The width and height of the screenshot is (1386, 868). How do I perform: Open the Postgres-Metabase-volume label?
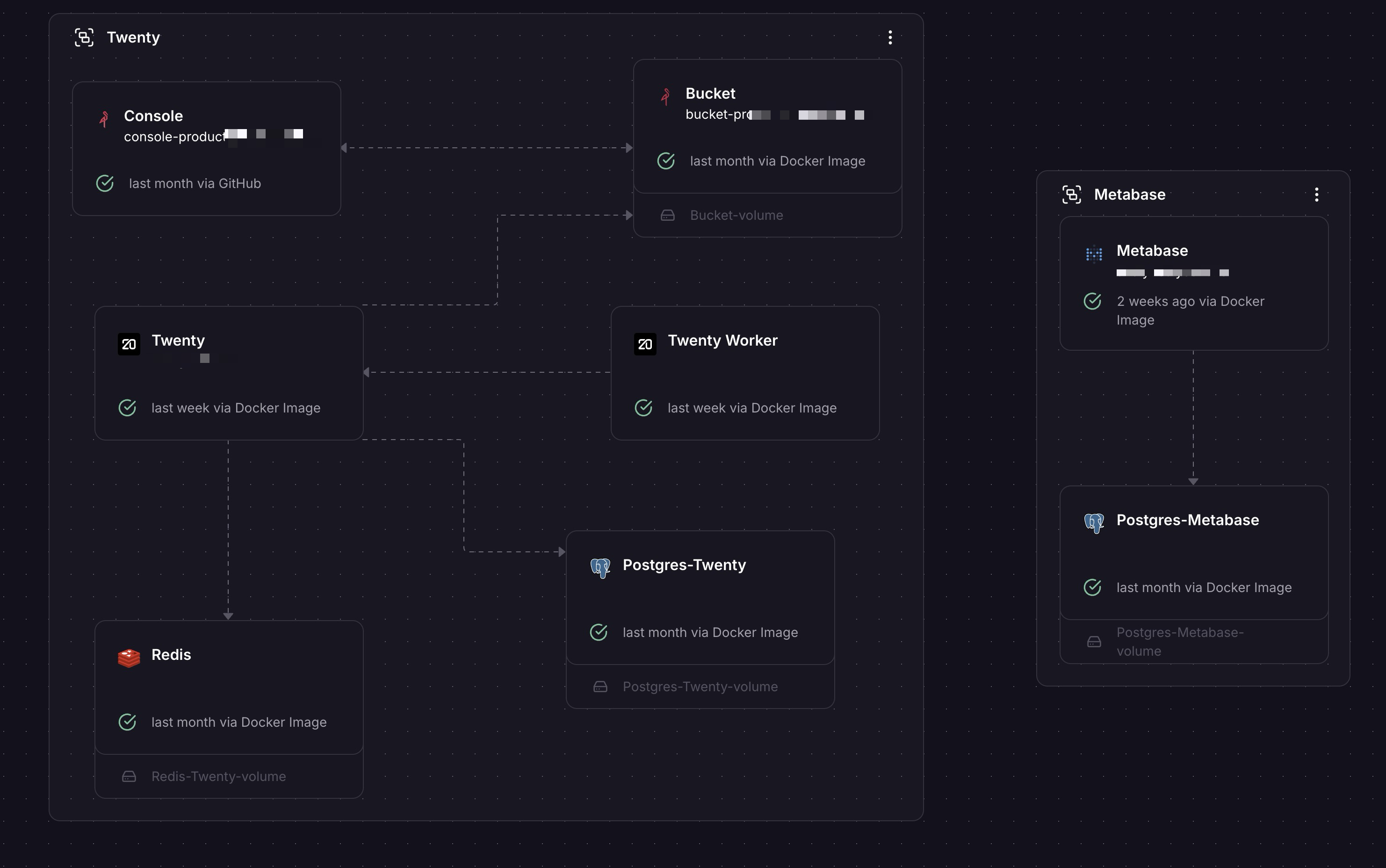click(1180, 642)
